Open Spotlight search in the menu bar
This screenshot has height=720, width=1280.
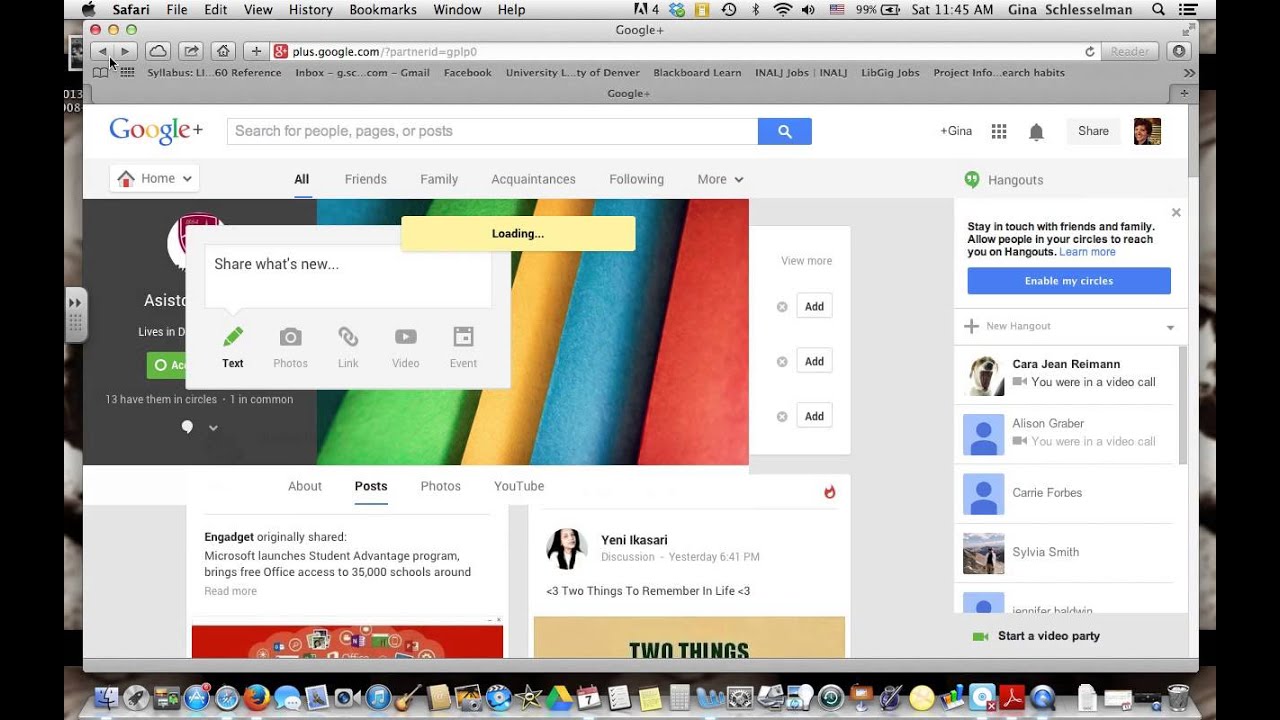tap(1159, 10)
